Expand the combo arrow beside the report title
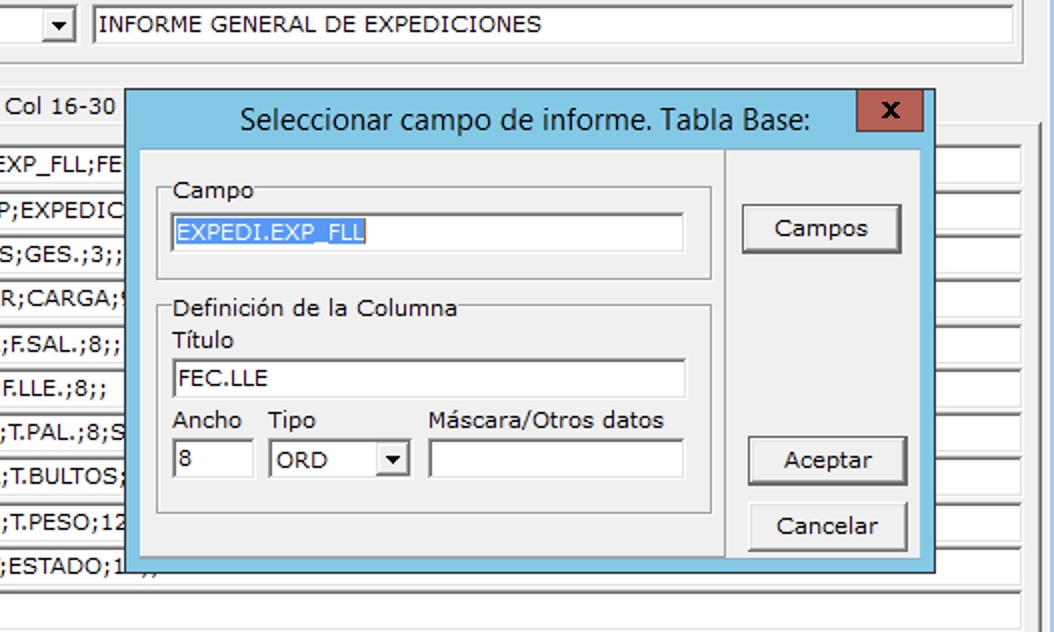 [x=59, y=26]
